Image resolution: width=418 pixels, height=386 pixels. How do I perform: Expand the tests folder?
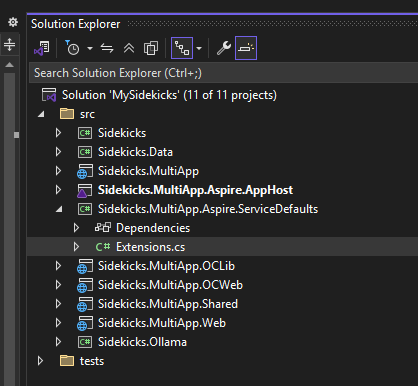[x=40, y=361]
